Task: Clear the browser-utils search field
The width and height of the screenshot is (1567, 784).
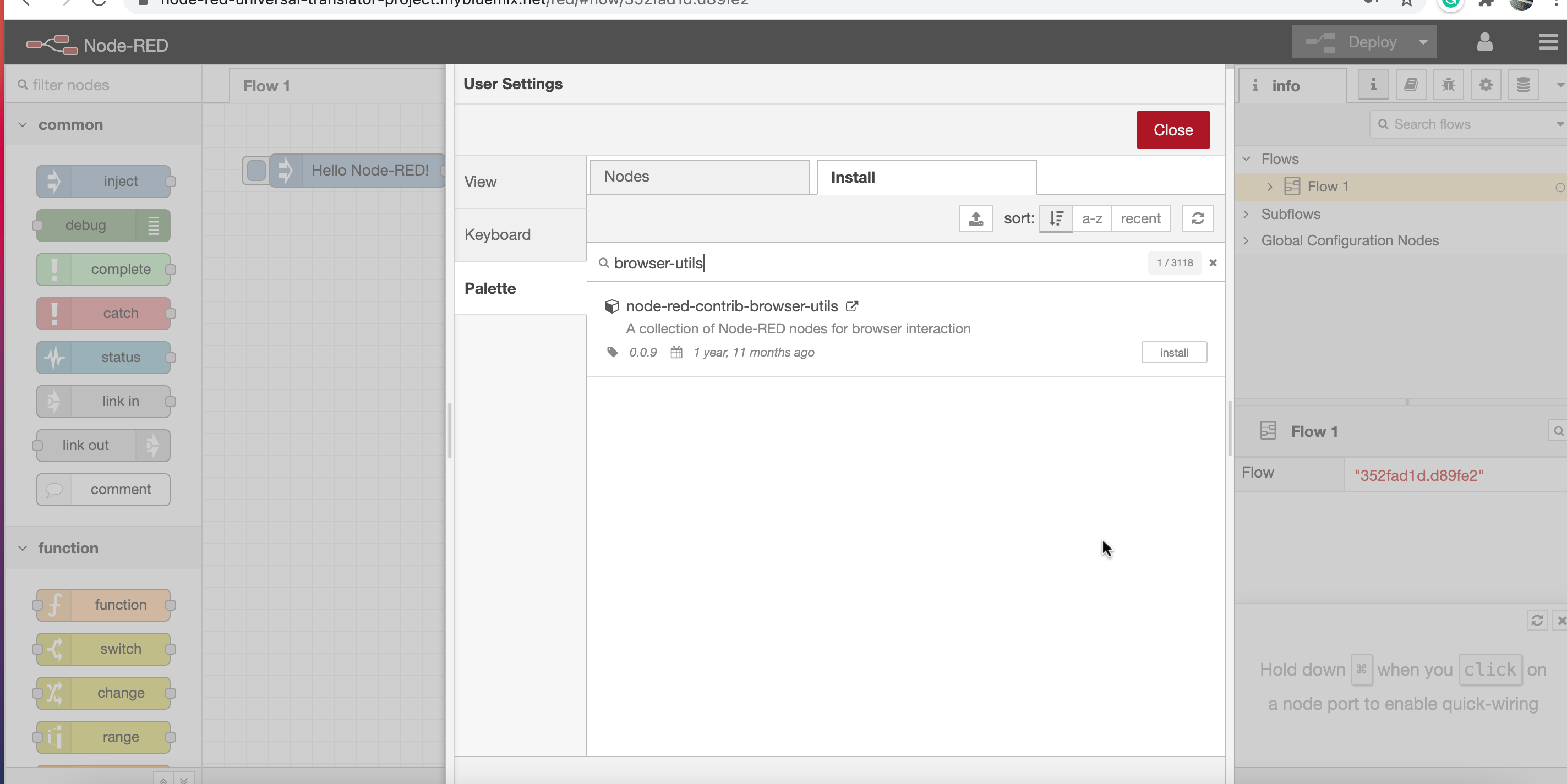Action: (x=1213, y=263)
